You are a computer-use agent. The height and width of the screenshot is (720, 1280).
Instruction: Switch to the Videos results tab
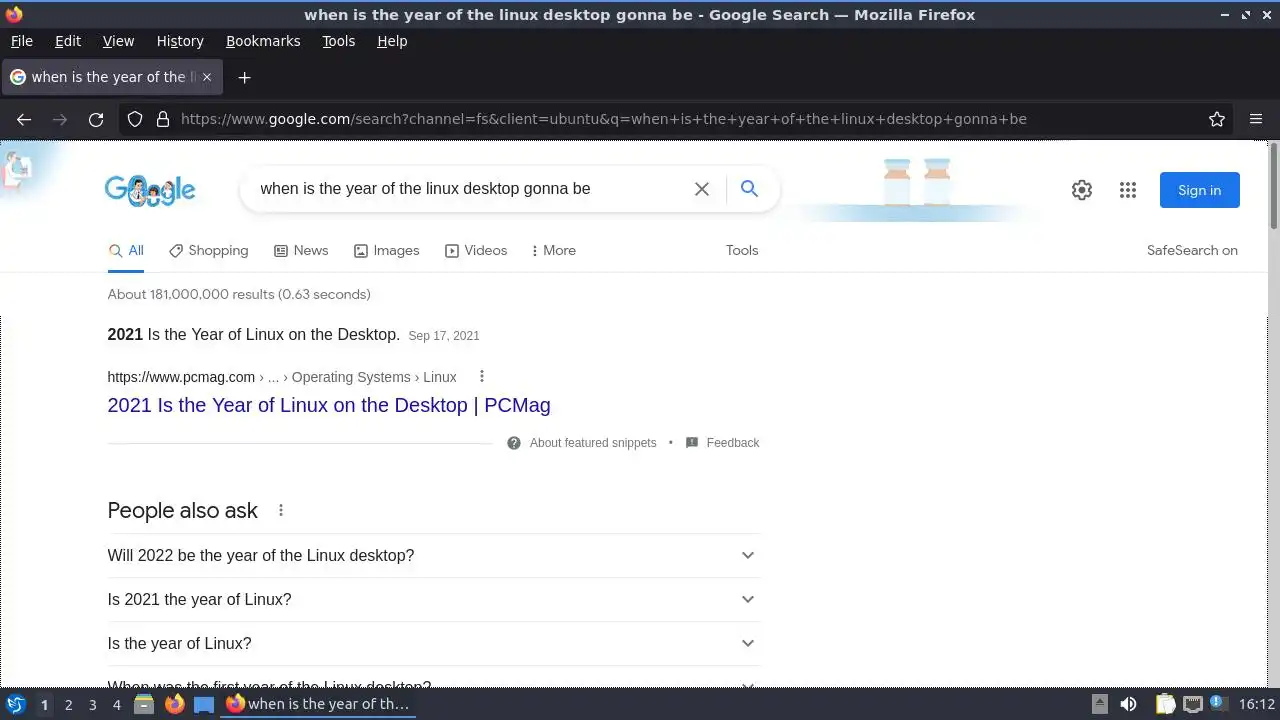[476, 250]
